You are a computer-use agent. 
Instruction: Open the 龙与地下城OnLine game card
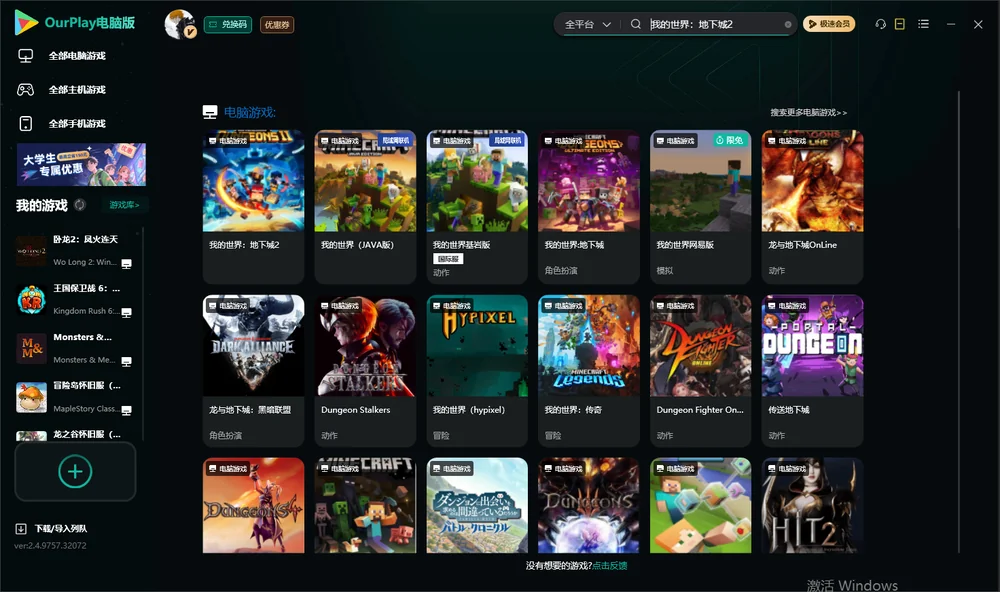point(812,207)
